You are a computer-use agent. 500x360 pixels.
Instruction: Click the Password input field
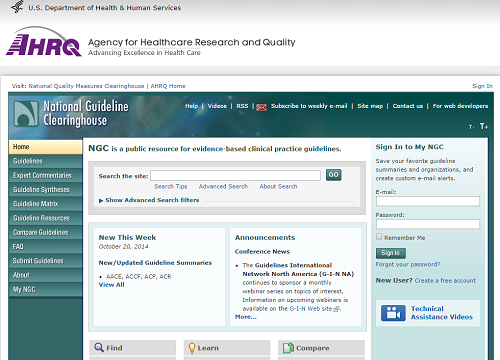pyautogui.click(x=428, y=224)
